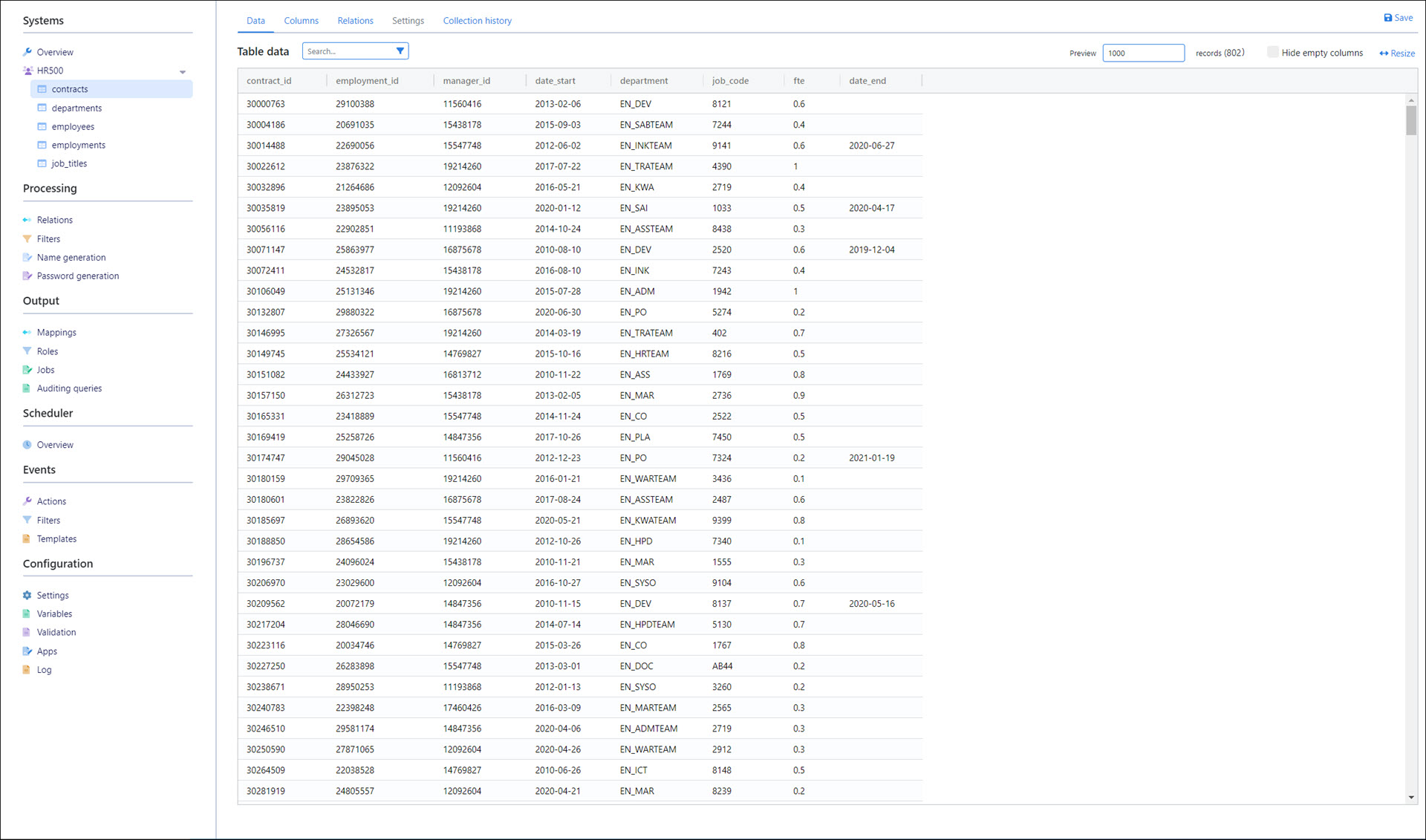This screenshot has height=840, width=1426.
Task: Click the Events Actions wrench icon
Action: tap(27, 501)
